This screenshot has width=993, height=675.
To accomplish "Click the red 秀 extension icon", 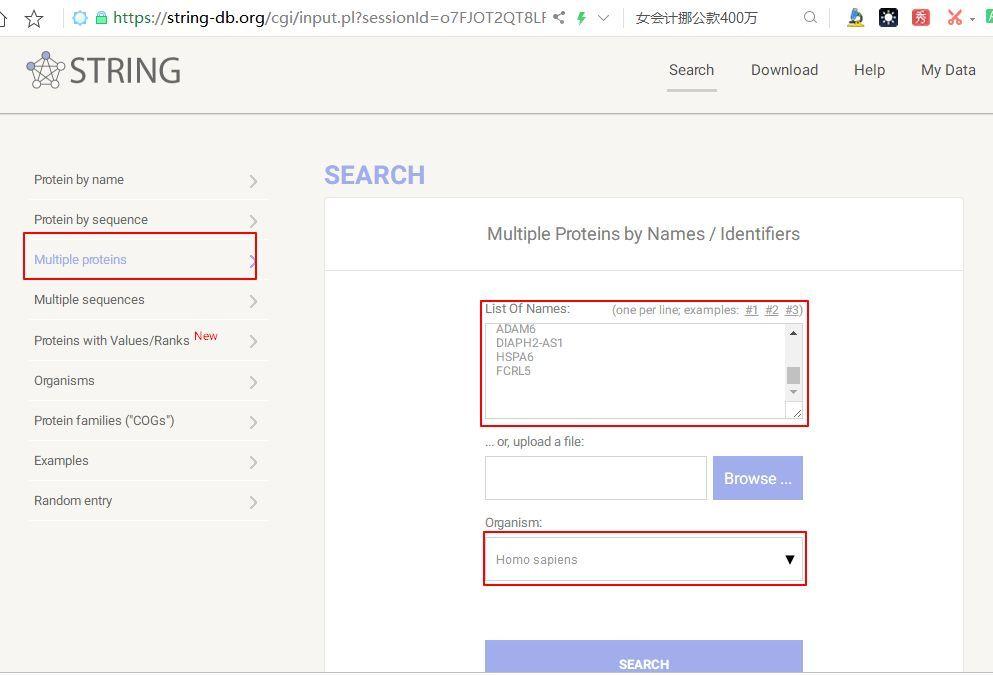I will point(920,17).
